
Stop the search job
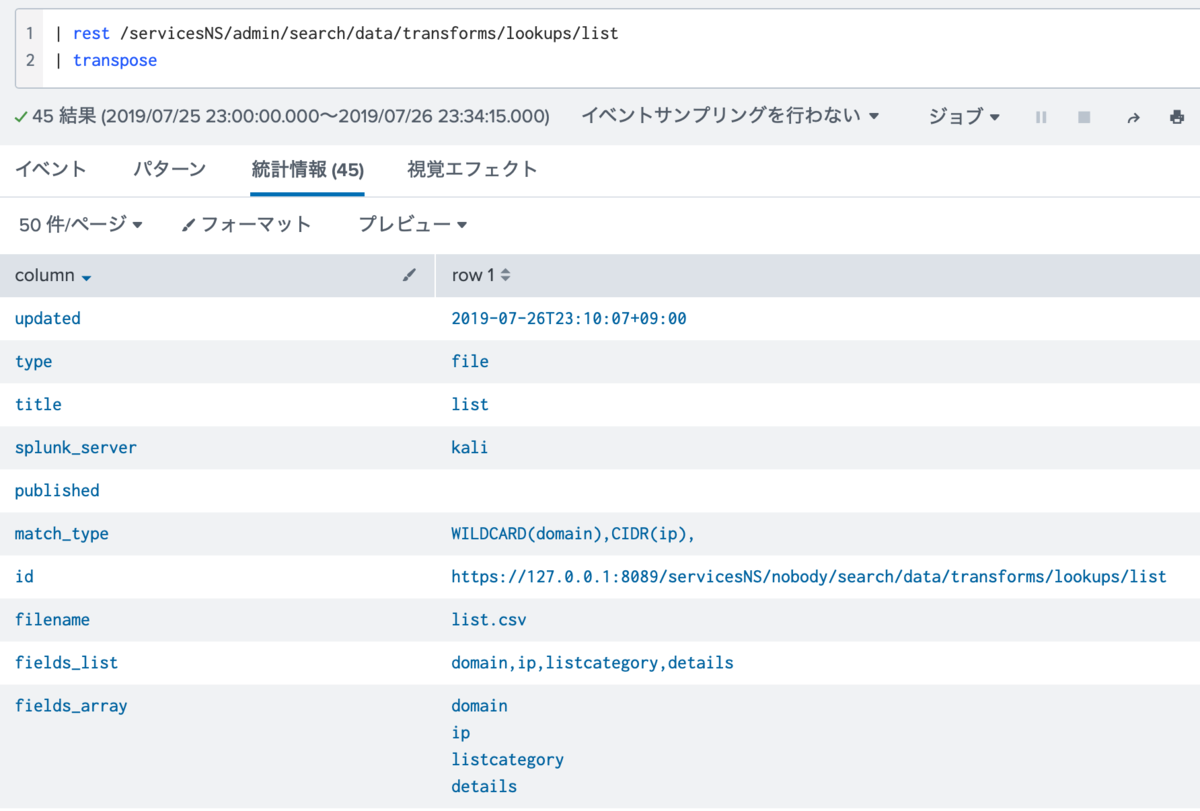pyautogui.click(x=1084, y=117)
